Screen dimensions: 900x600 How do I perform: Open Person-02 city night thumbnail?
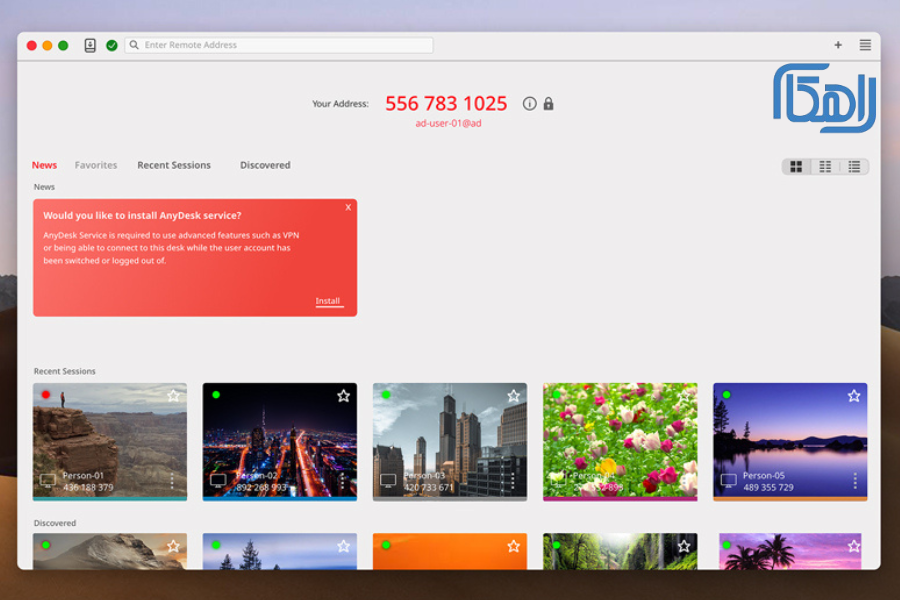point(280,442)
